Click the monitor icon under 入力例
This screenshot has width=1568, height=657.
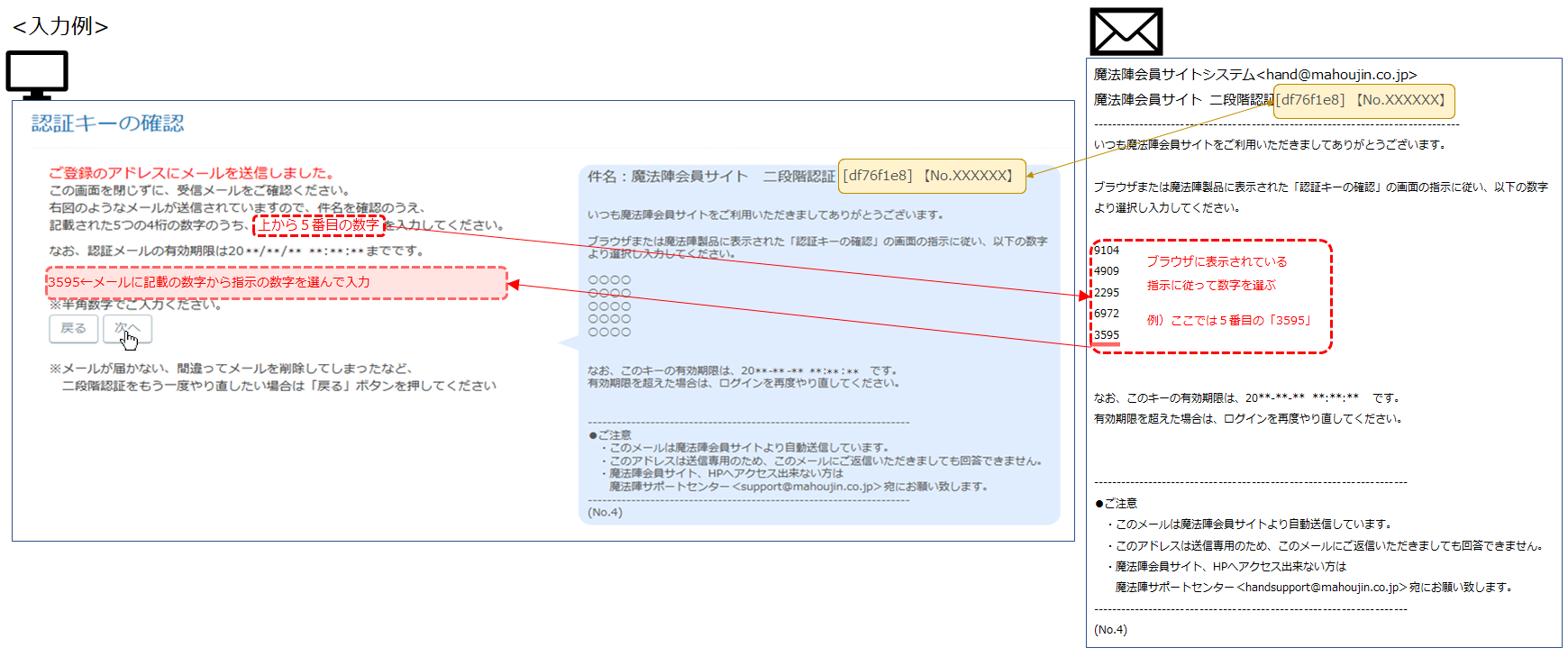click(37, 75)
